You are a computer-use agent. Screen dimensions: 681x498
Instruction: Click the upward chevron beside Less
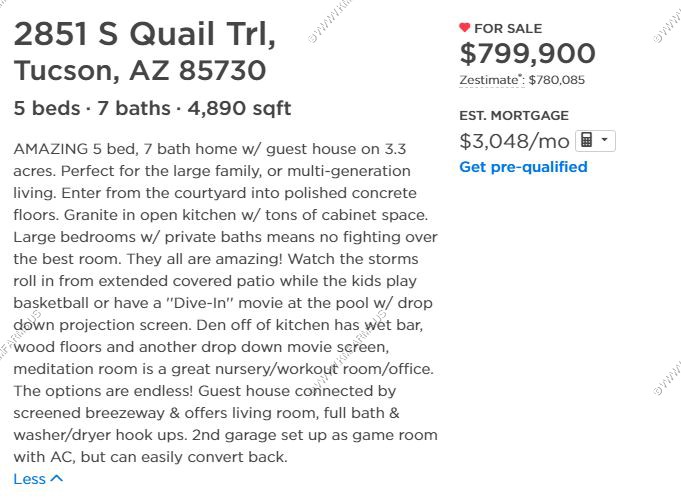pyautogui.click(x=56, y=478)
